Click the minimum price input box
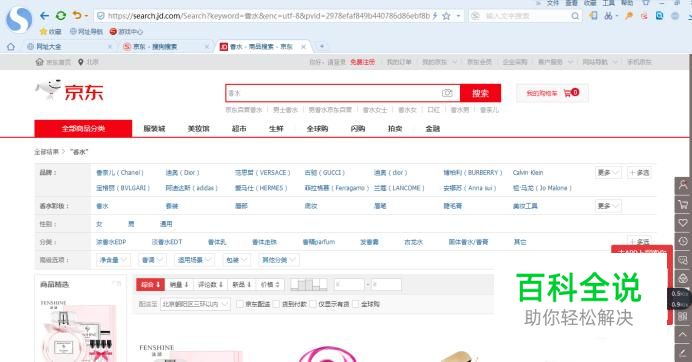Viewport: 692px width, 362px height. coord(349,285)
